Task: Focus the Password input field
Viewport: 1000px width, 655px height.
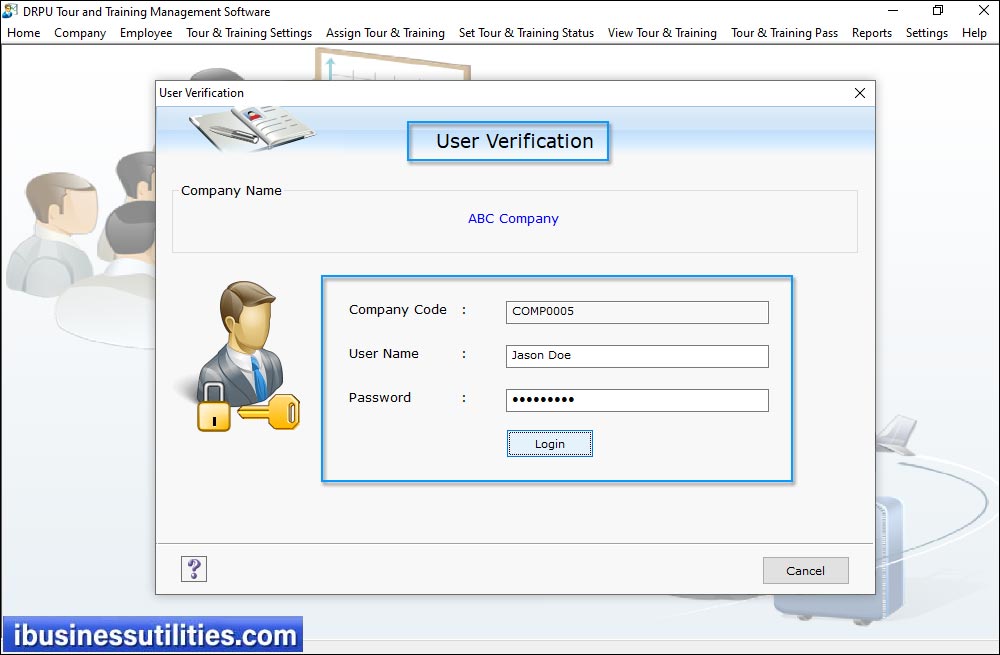Action: coord(637,400)
